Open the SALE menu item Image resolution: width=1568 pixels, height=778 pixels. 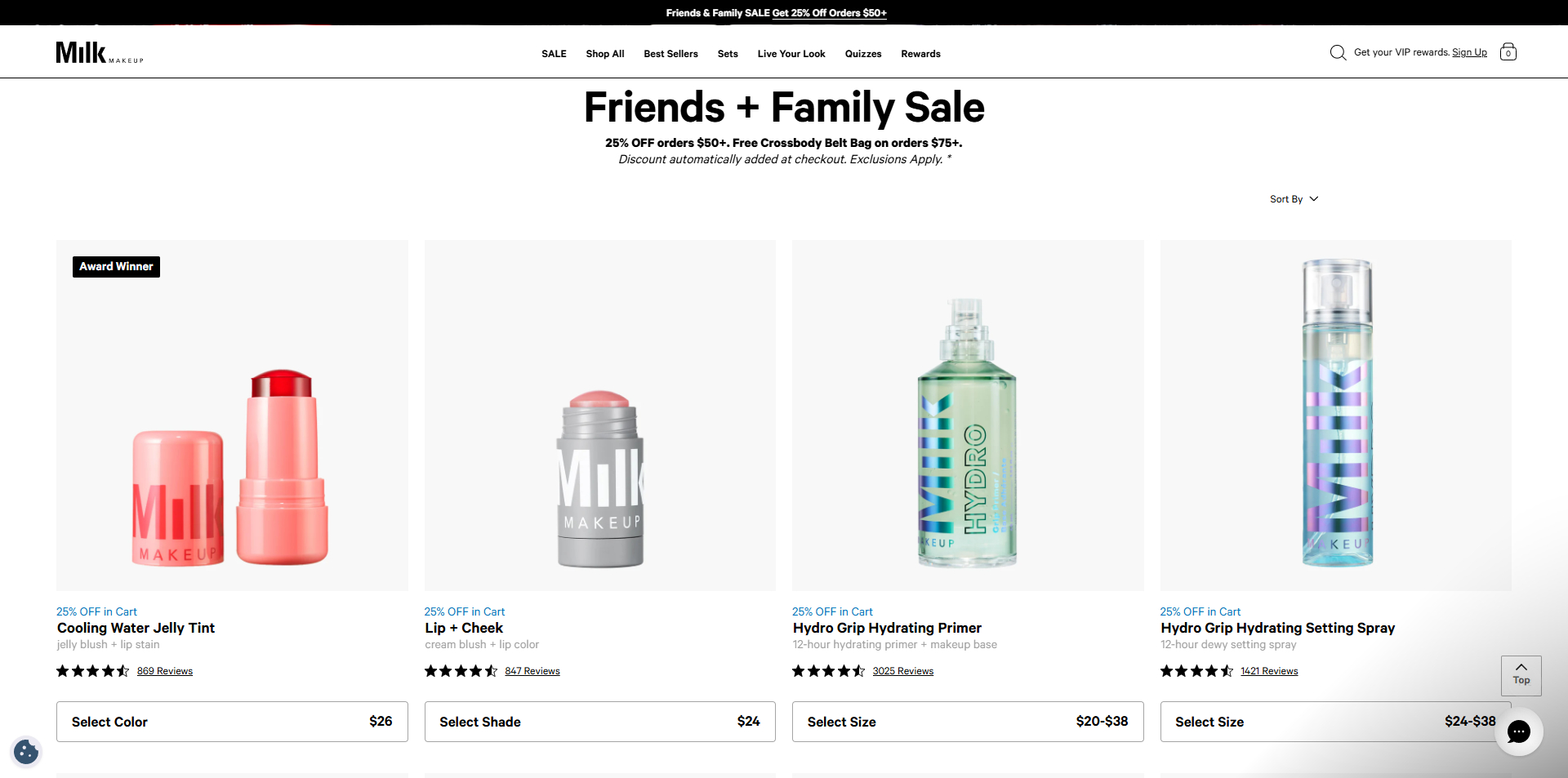click(x=554, y=54)
